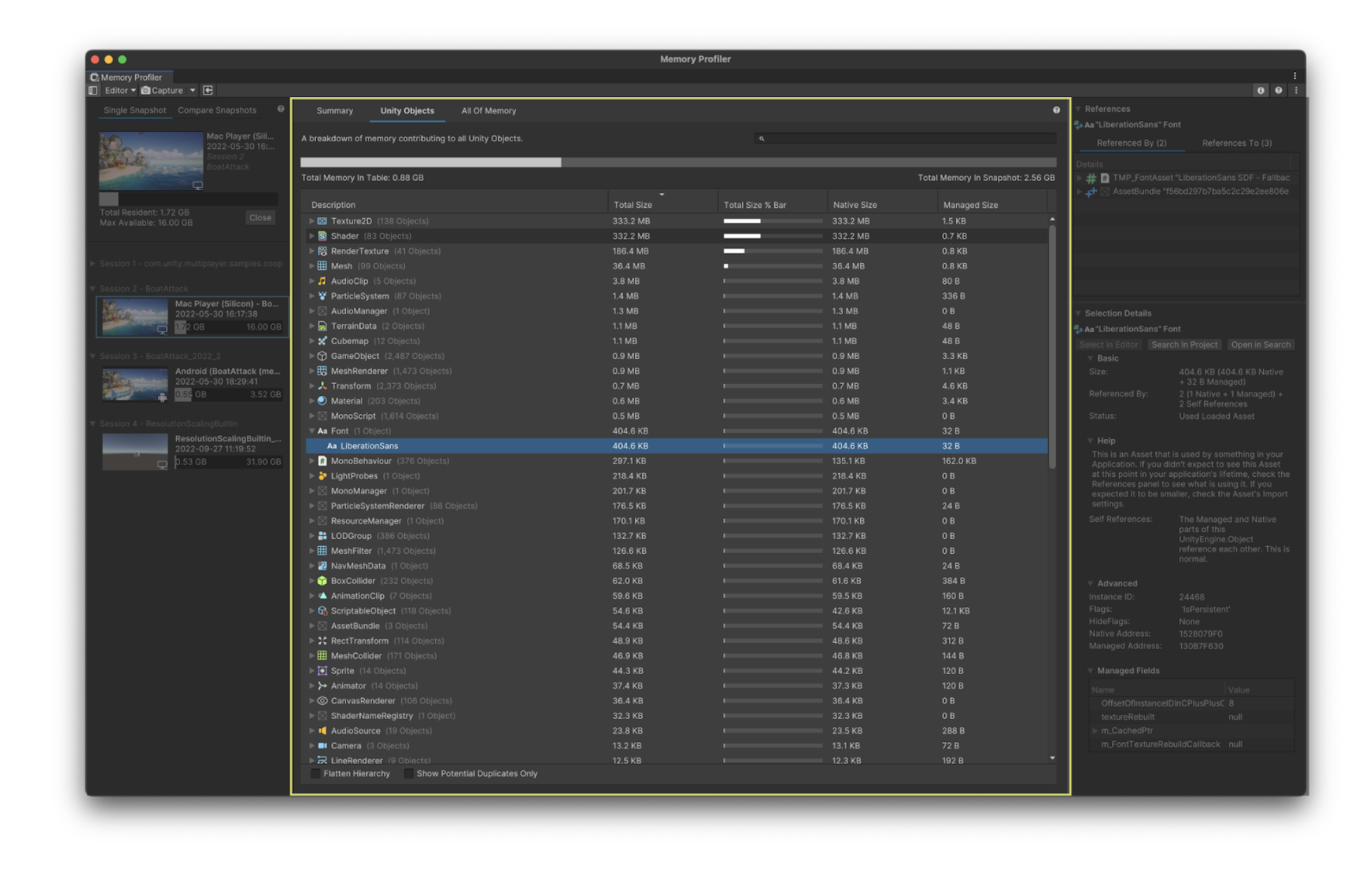This screenshot has width=1372, height=870.
Task: Click the Camera type icon
Action: click(322, 746)
